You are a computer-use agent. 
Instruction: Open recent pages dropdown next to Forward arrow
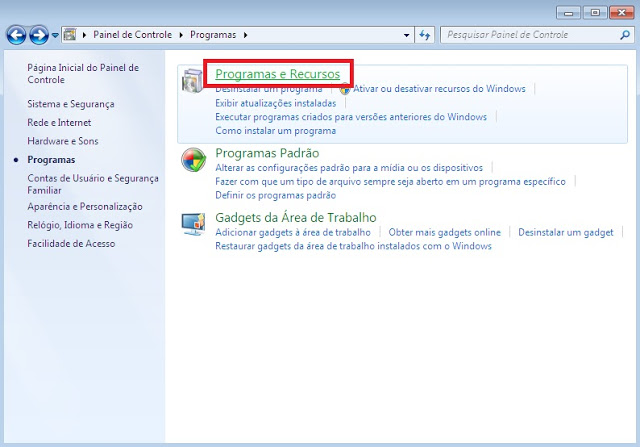click(55, 36)
